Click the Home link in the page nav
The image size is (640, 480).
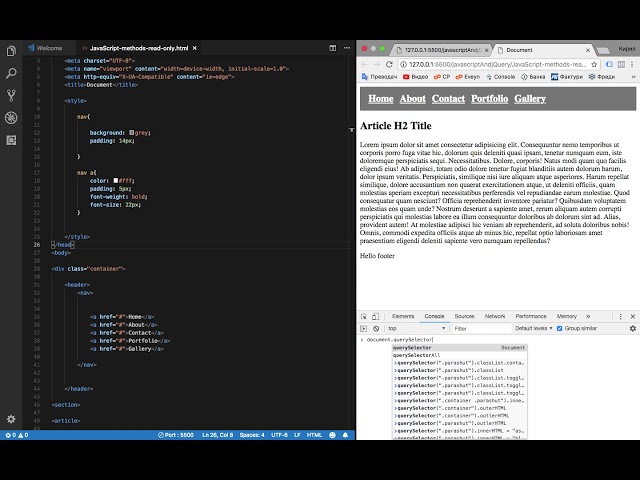pyautogui.click(x=381, y=99)
